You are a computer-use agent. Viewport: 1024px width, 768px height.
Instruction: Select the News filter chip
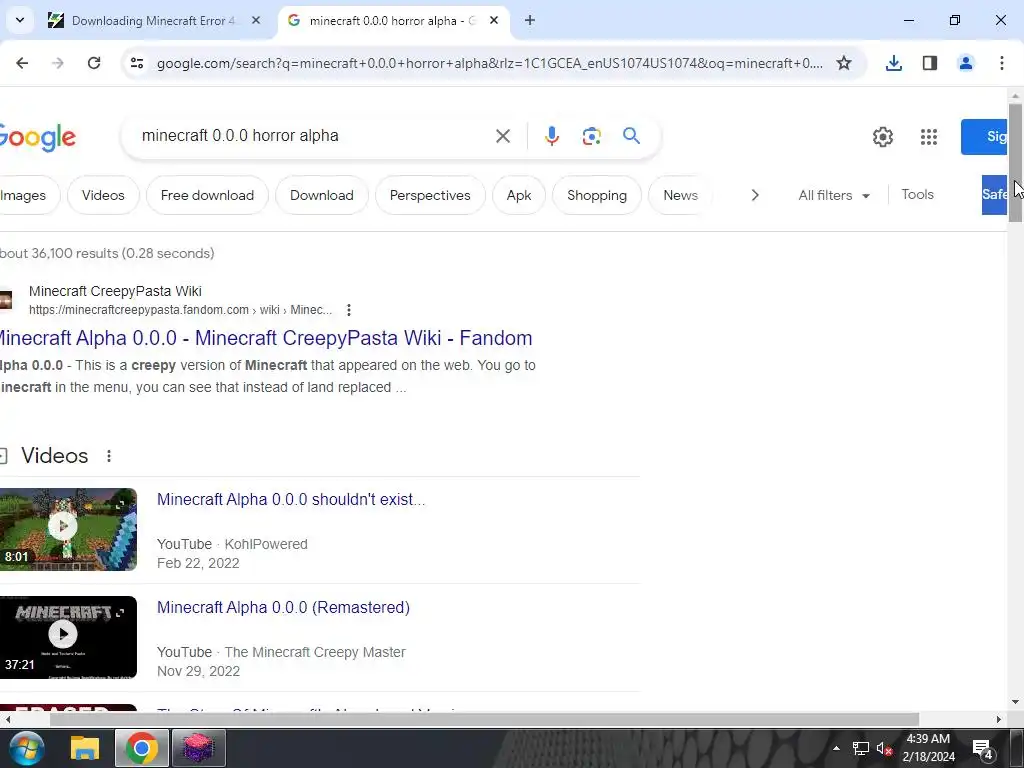click(680, 195)
